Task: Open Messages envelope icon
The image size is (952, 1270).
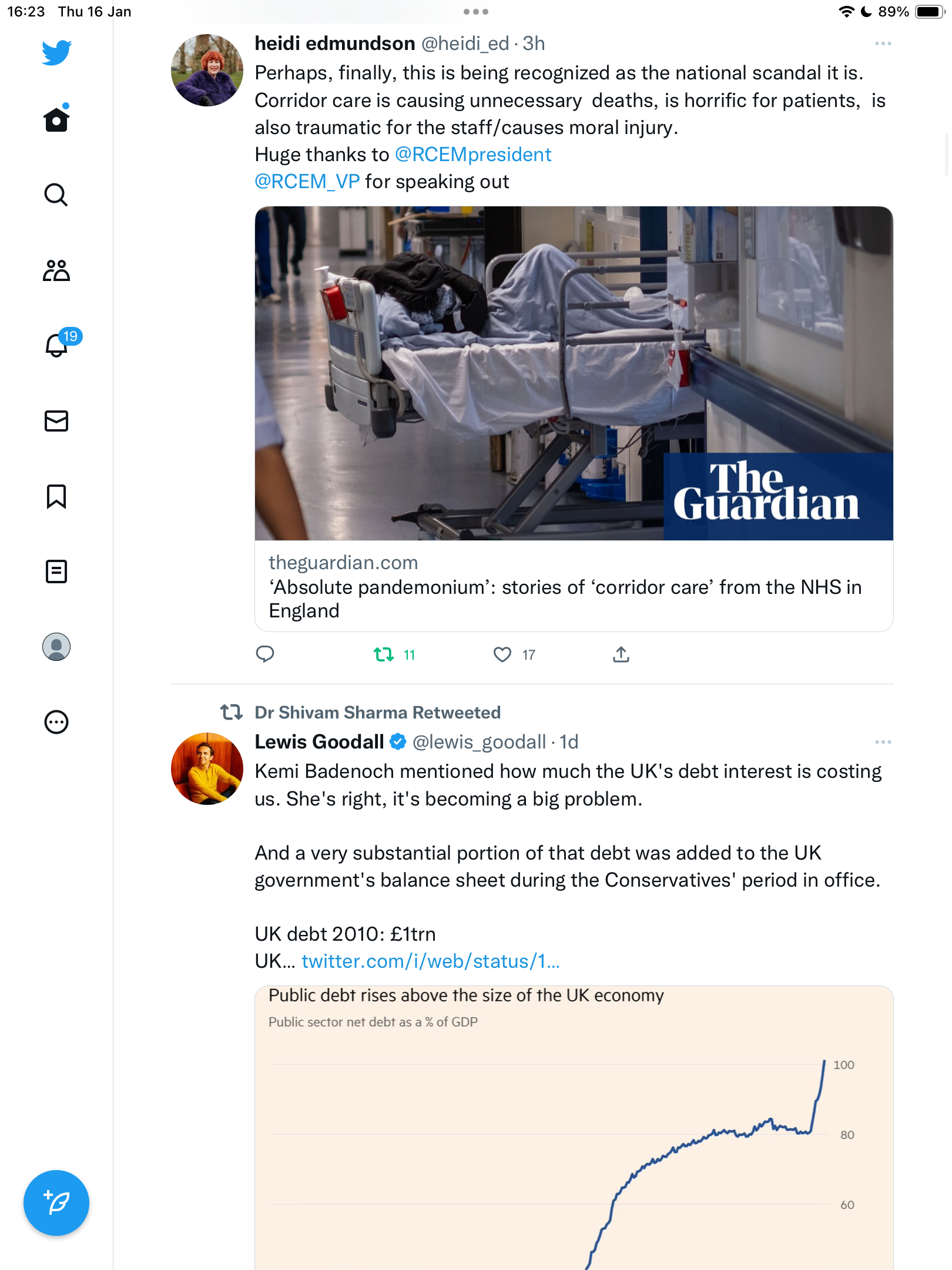Action: (x=56, y=421)
